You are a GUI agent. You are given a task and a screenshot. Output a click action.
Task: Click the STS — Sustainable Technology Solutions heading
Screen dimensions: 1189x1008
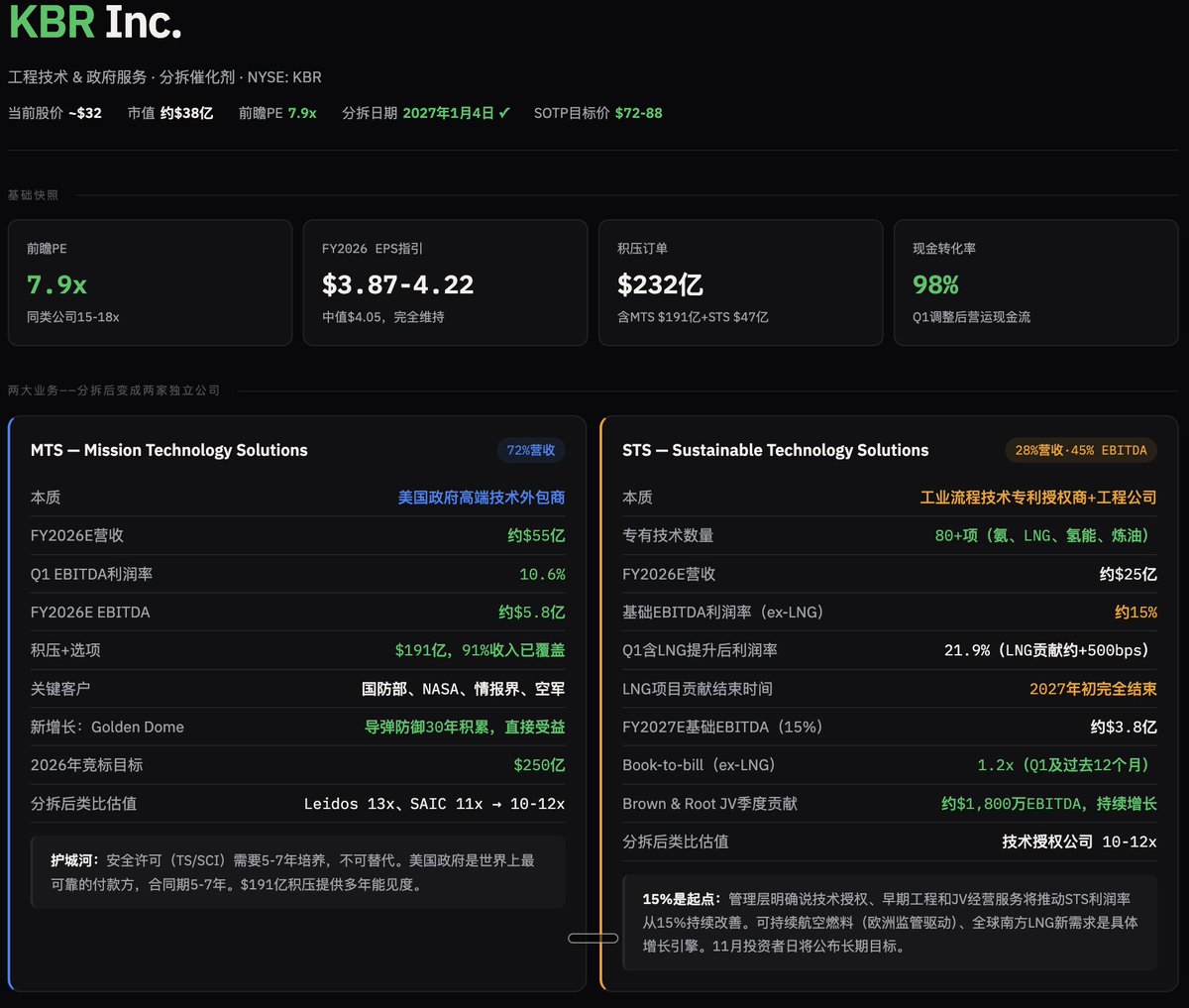776,450
